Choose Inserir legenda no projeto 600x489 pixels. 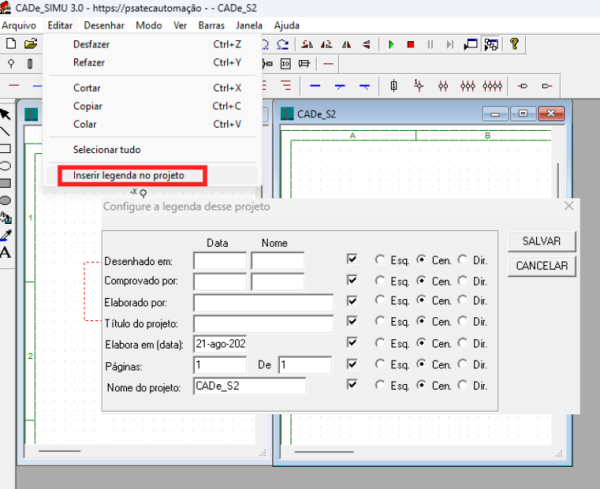click(153, 175)
